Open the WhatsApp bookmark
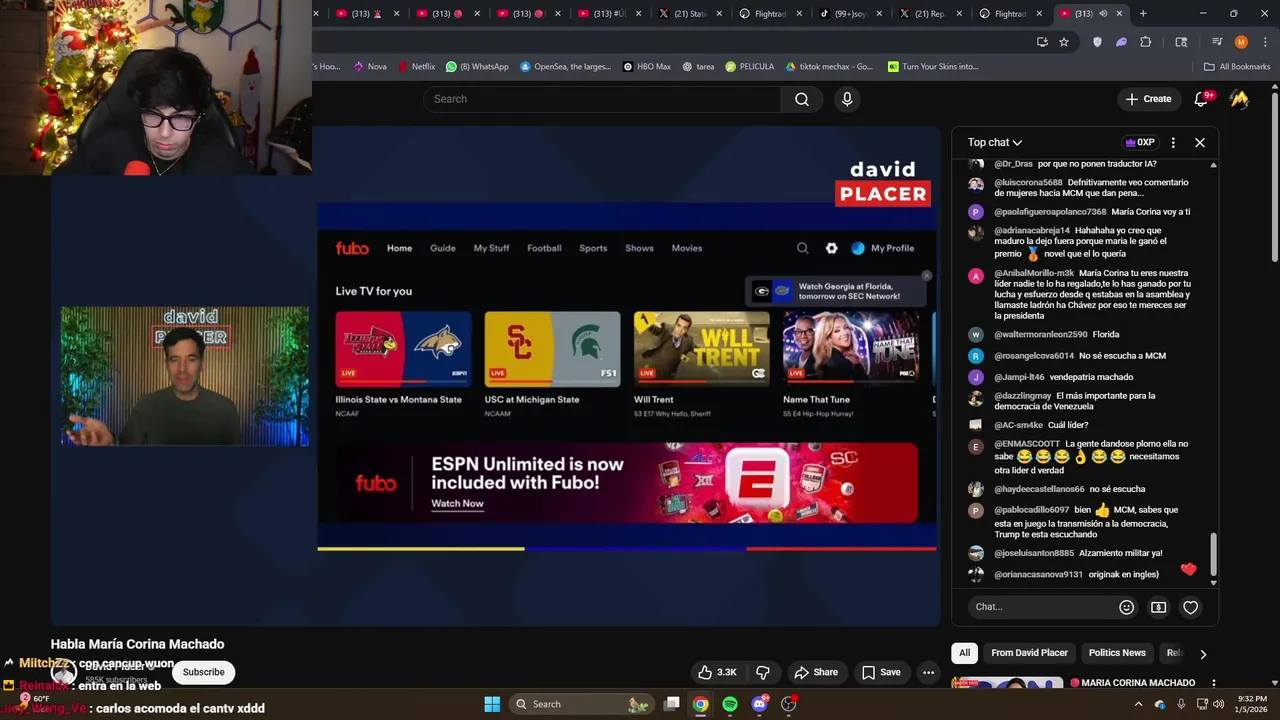This screenshot has height=720, width=1280. pyautogui.click(x=478, y=67)
